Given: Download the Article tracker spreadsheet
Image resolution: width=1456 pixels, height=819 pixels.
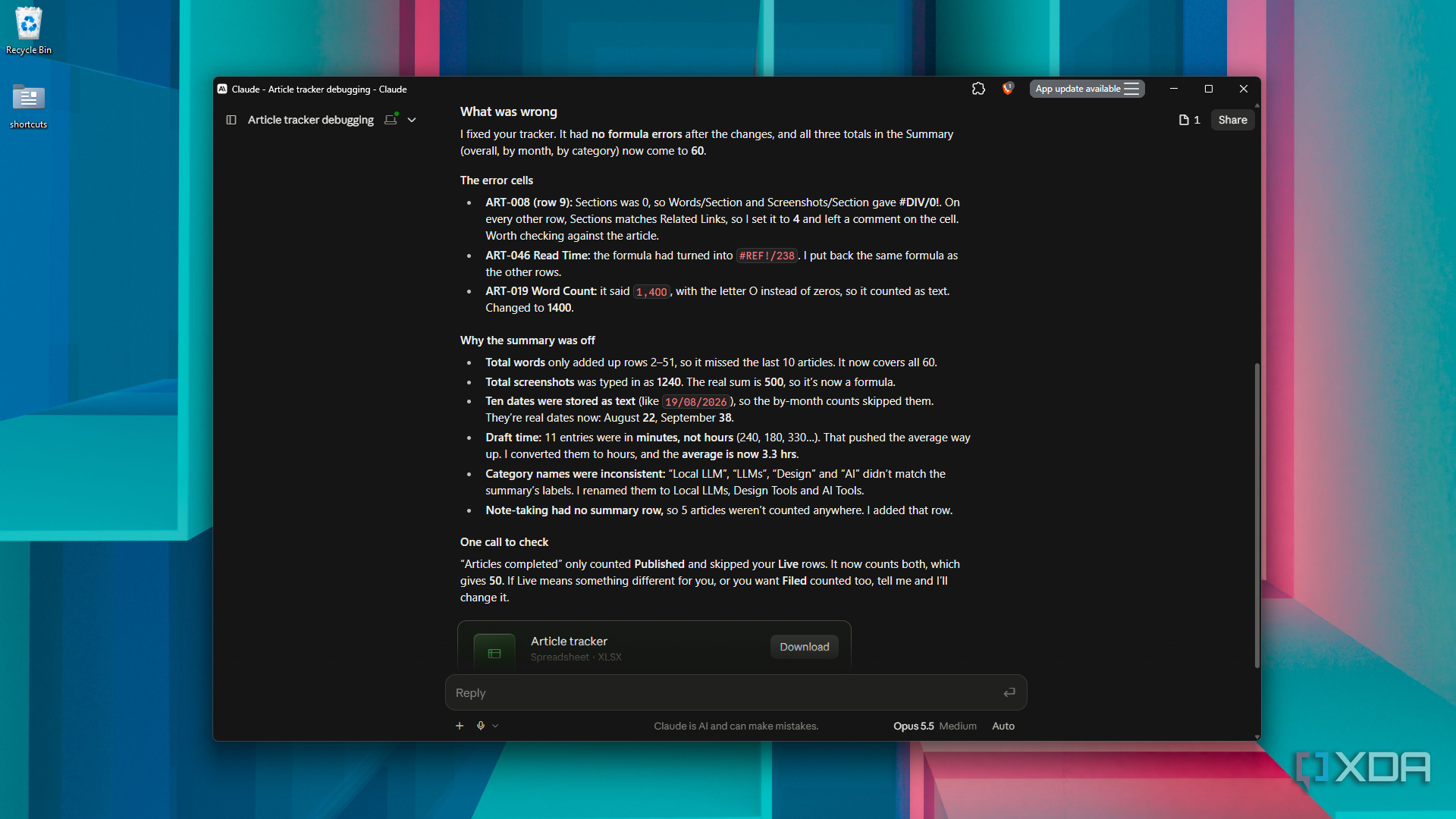Looking at the screenshot, I should pos(804,647).
